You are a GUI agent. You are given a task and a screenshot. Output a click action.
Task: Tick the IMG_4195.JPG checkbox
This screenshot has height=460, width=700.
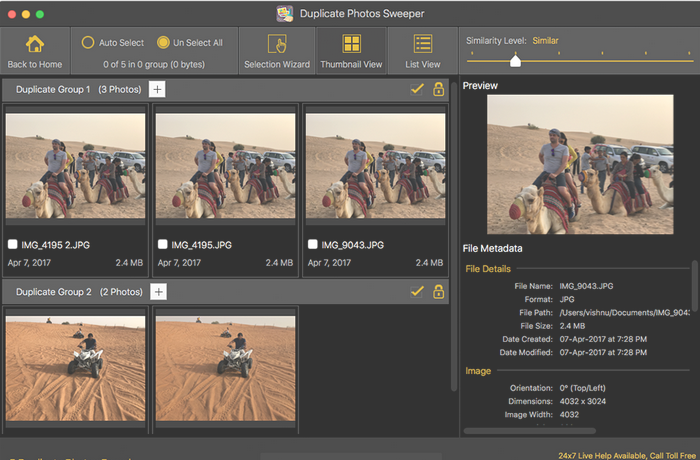tap(162, 244)
